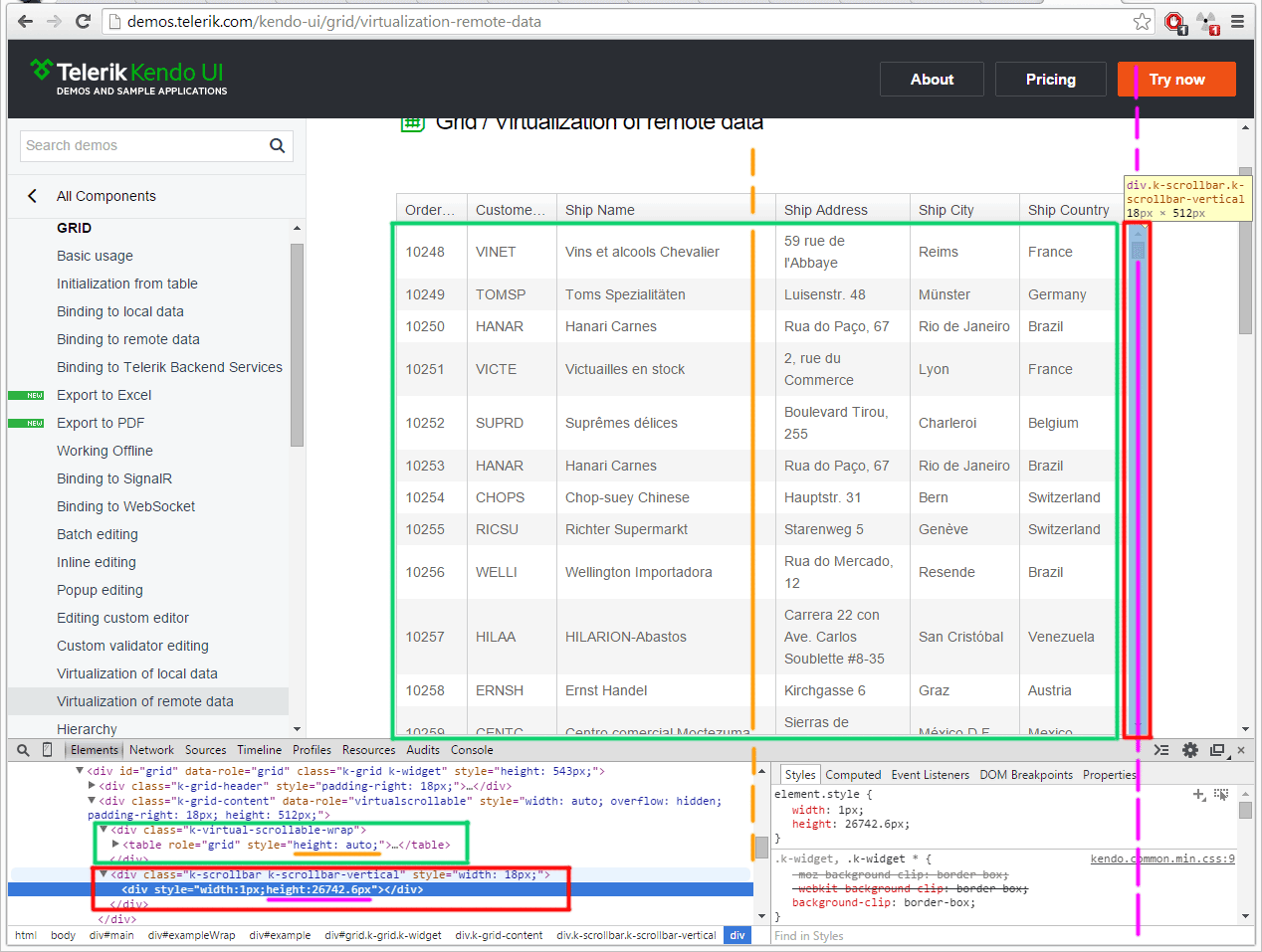Screen dimensions: 1262x952
Task: Open the red stop-hand extension icon
Action: pyautogui.click(x=1174, y=21)
